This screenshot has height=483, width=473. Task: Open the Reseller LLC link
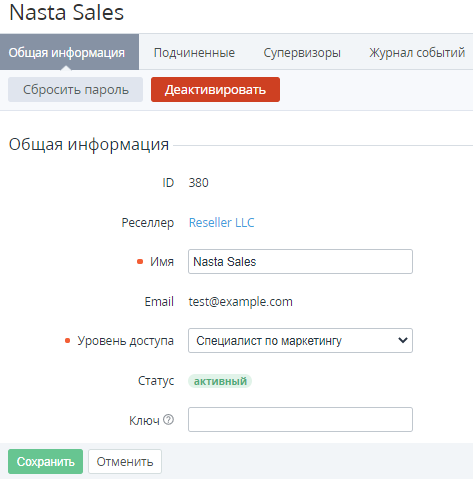click(x=222, y=223)
